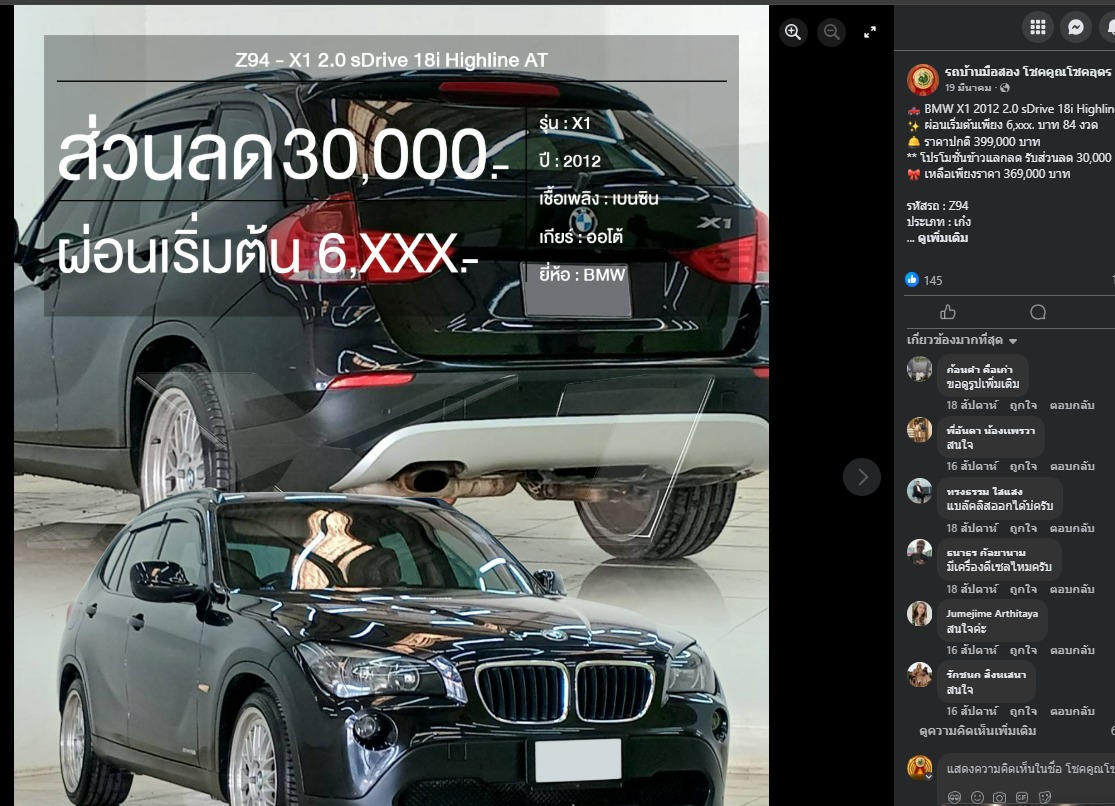The height and width of the screenshot is (806, 1115).
Task: Switch commenting identity via avatar arrow
Action: tap(929, 777)
